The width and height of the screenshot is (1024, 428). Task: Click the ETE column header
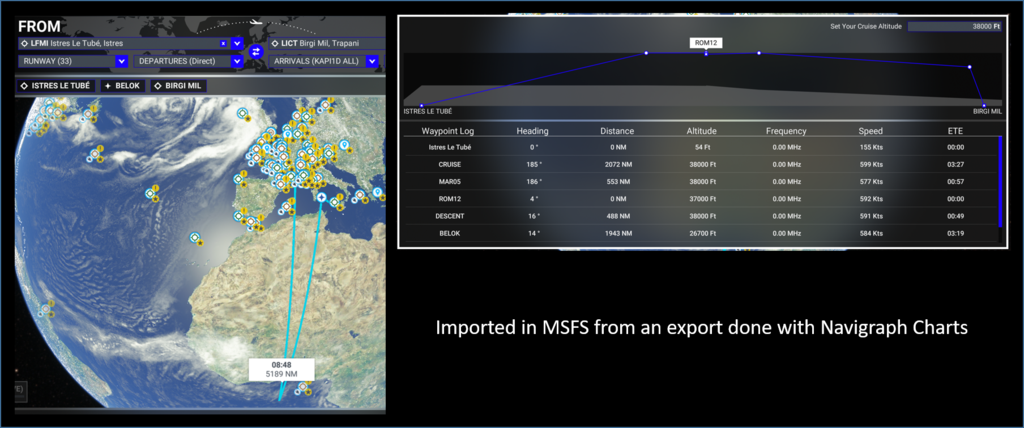tap(955, 131)
